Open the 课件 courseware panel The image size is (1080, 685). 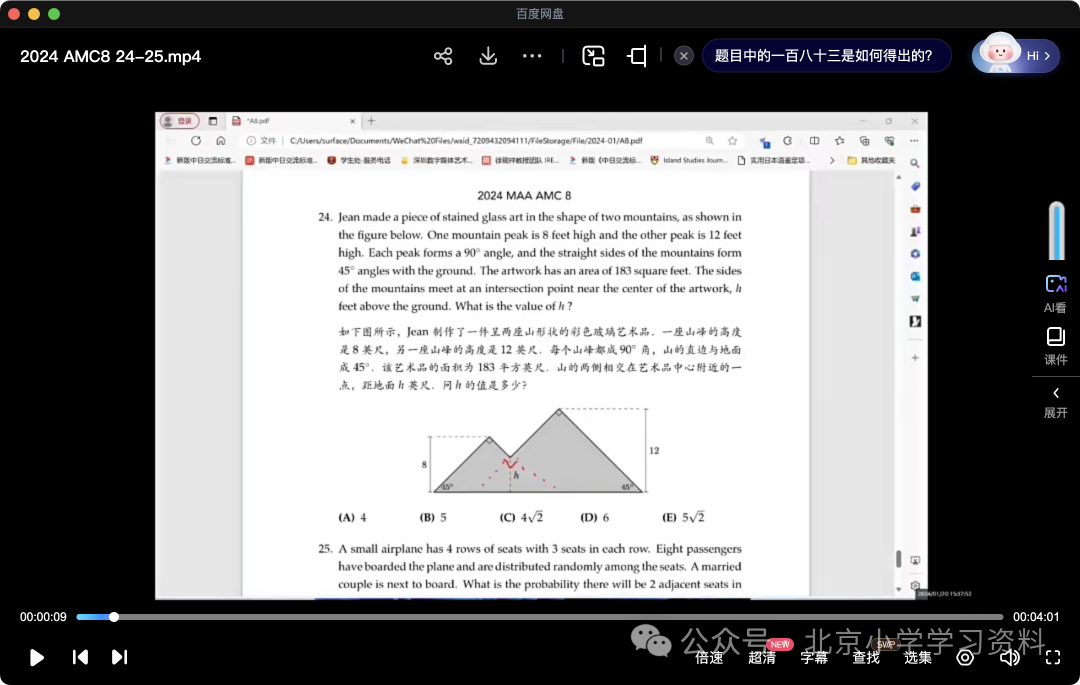point(1055,346)
